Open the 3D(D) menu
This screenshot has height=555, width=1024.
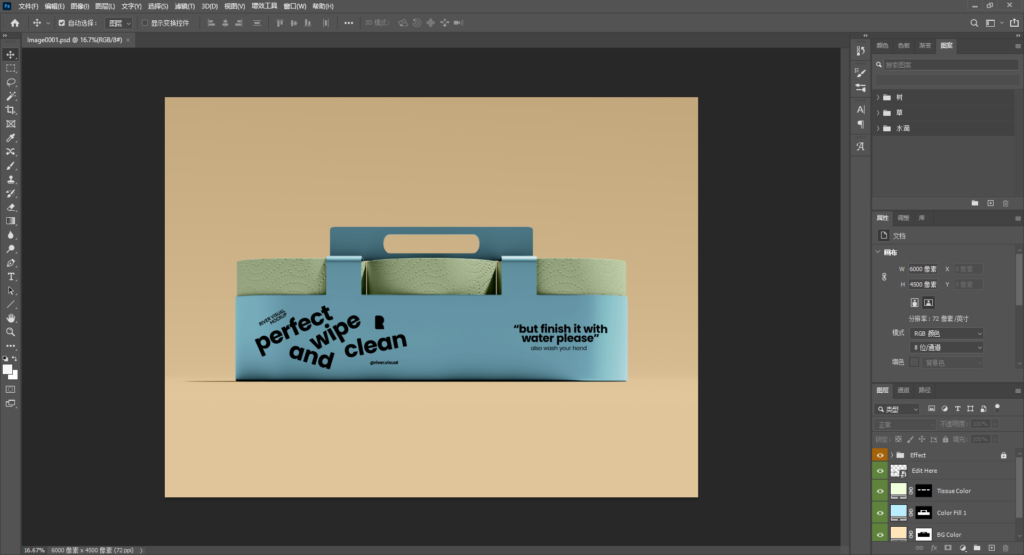(x=210, y=6)
